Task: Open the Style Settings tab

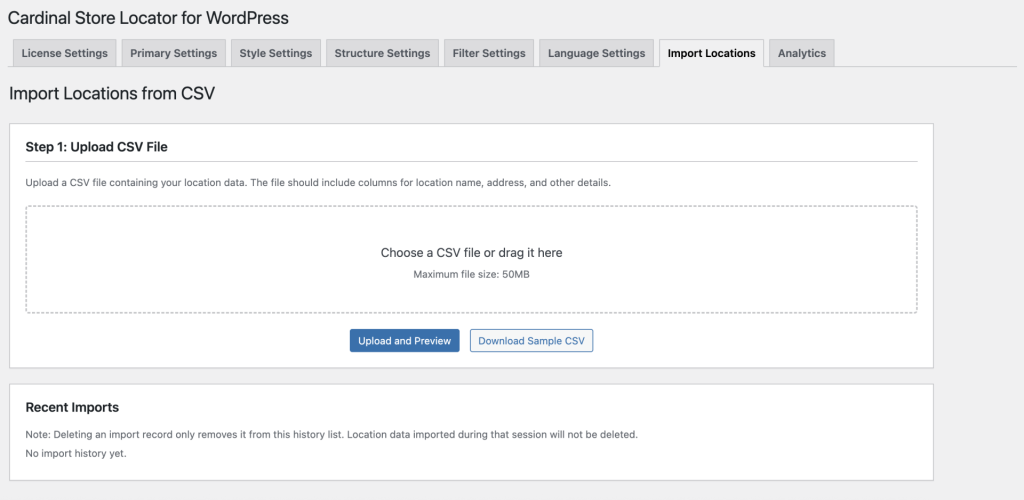Action: click(x=276, y=53)
